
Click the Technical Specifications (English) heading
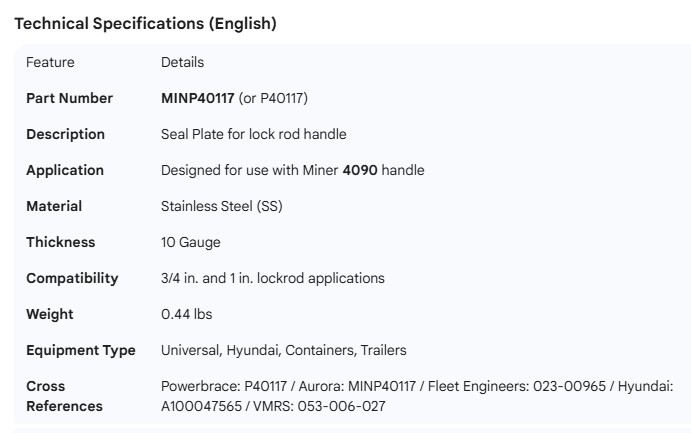click(x=145, y=24)
